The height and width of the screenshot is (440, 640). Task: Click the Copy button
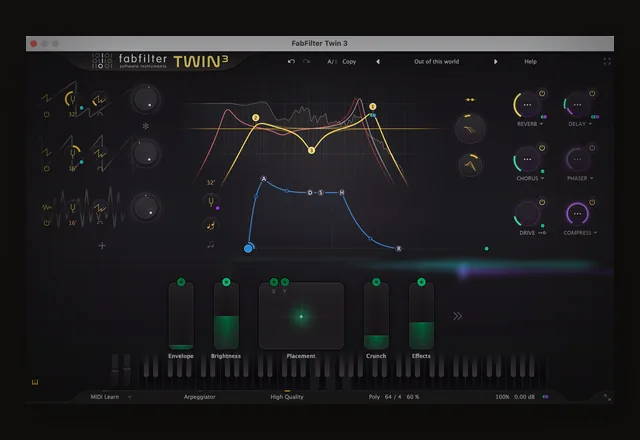[x=349, y=62]
